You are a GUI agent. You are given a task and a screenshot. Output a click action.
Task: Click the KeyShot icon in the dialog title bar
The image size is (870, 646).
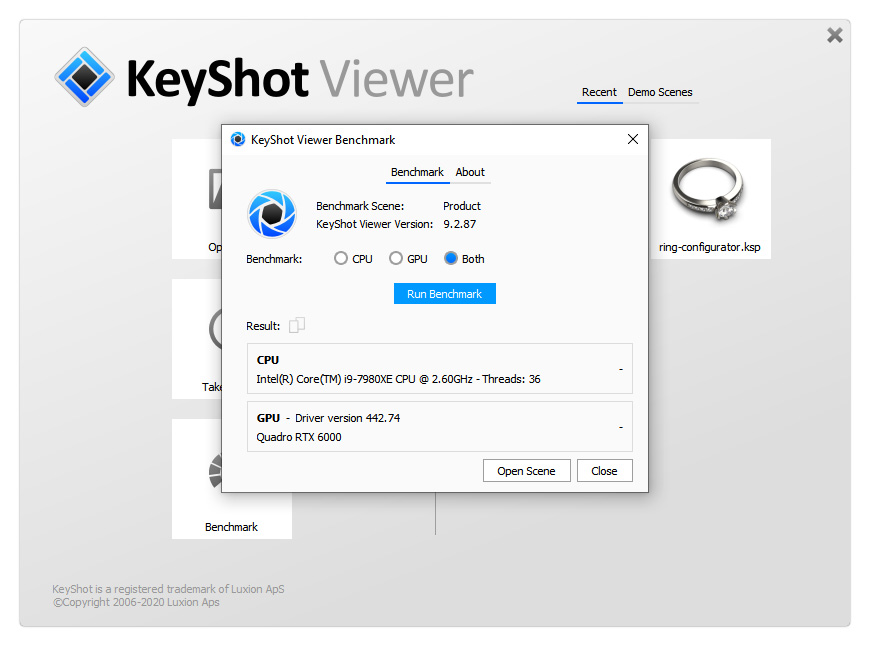click(x=237, y=139)
